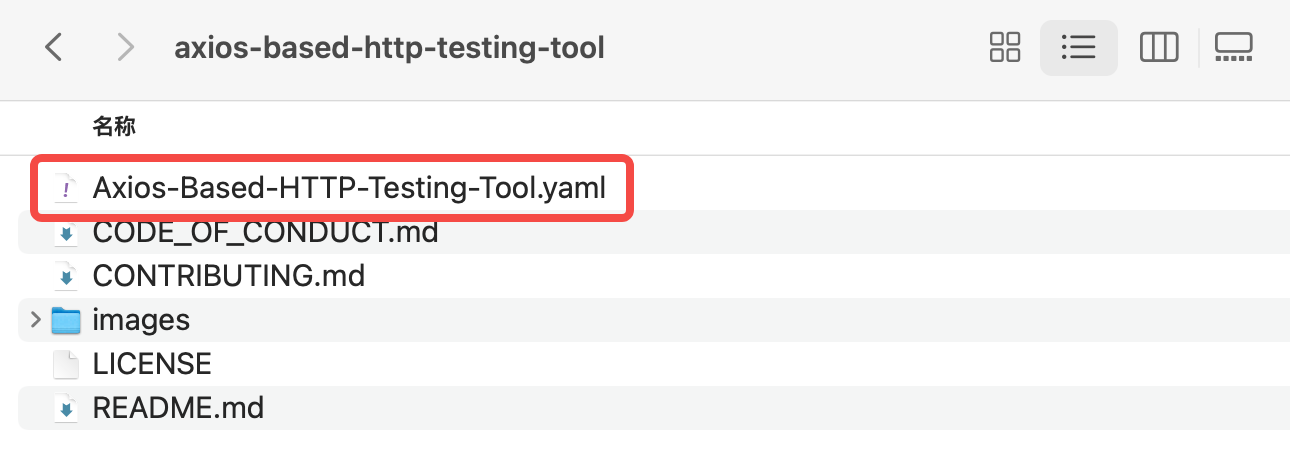Go forward using the right chevron
This screenshot has width=1290, height=462.
coord(125,47)
